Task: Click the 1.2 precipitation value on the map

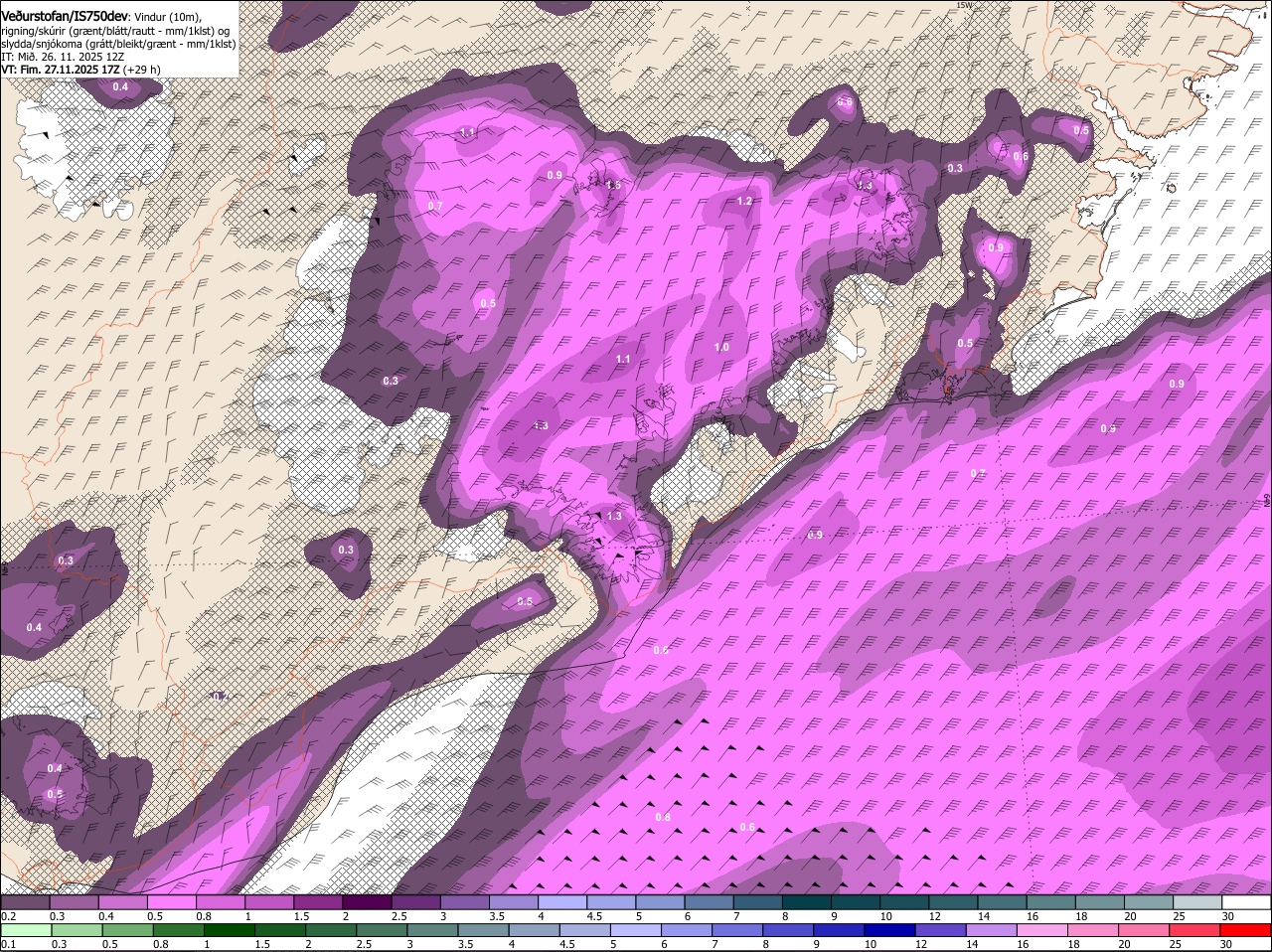Action: point(744,201)
